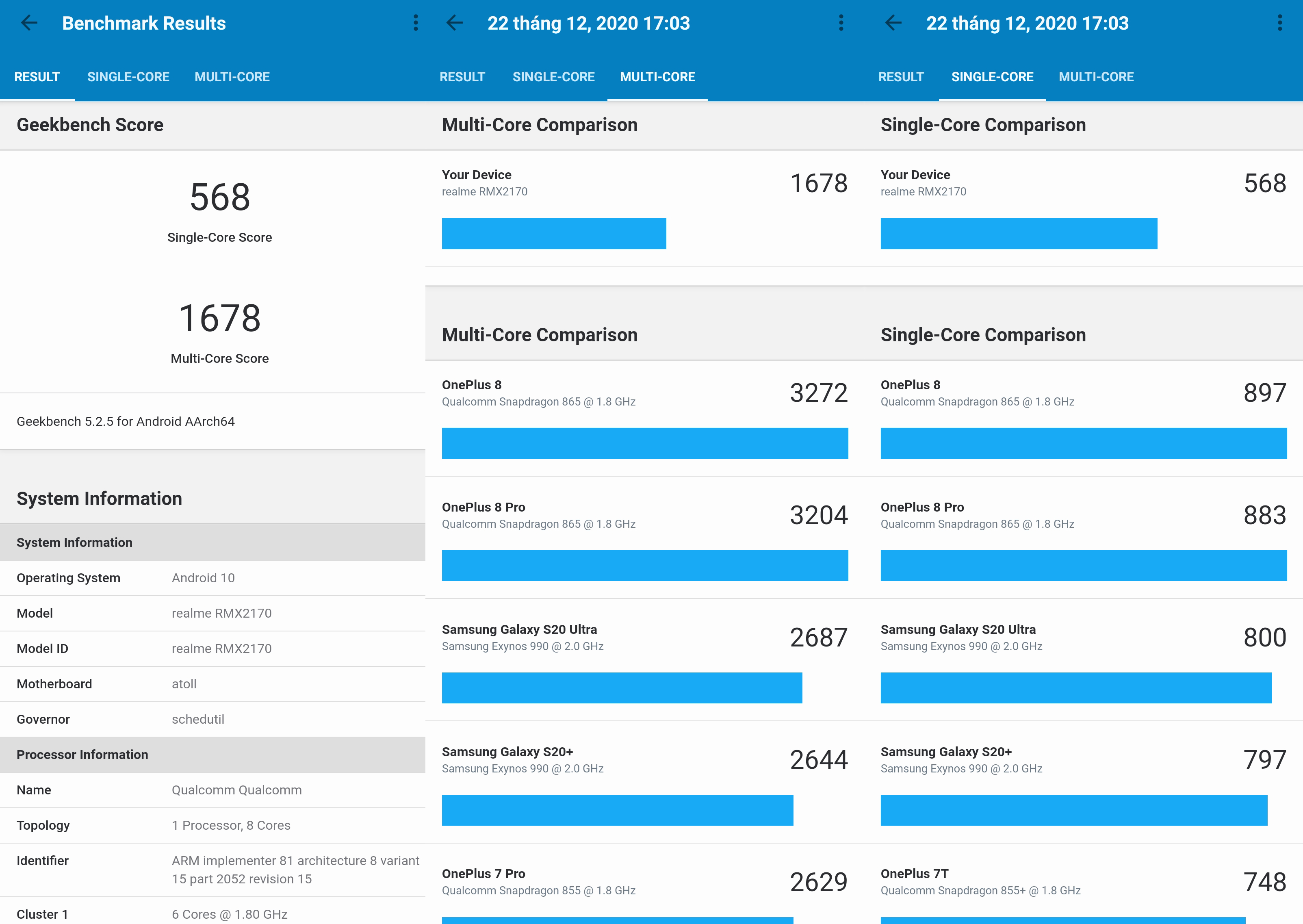Select the Model ID row

[x=213, y=649]
